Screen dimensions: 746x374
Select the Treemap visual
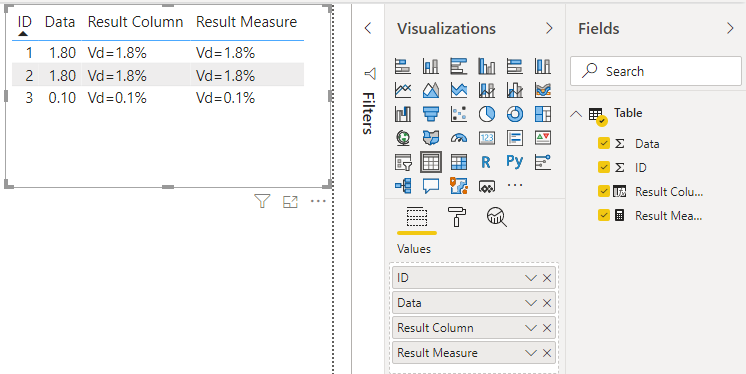(x=543, y=114)
